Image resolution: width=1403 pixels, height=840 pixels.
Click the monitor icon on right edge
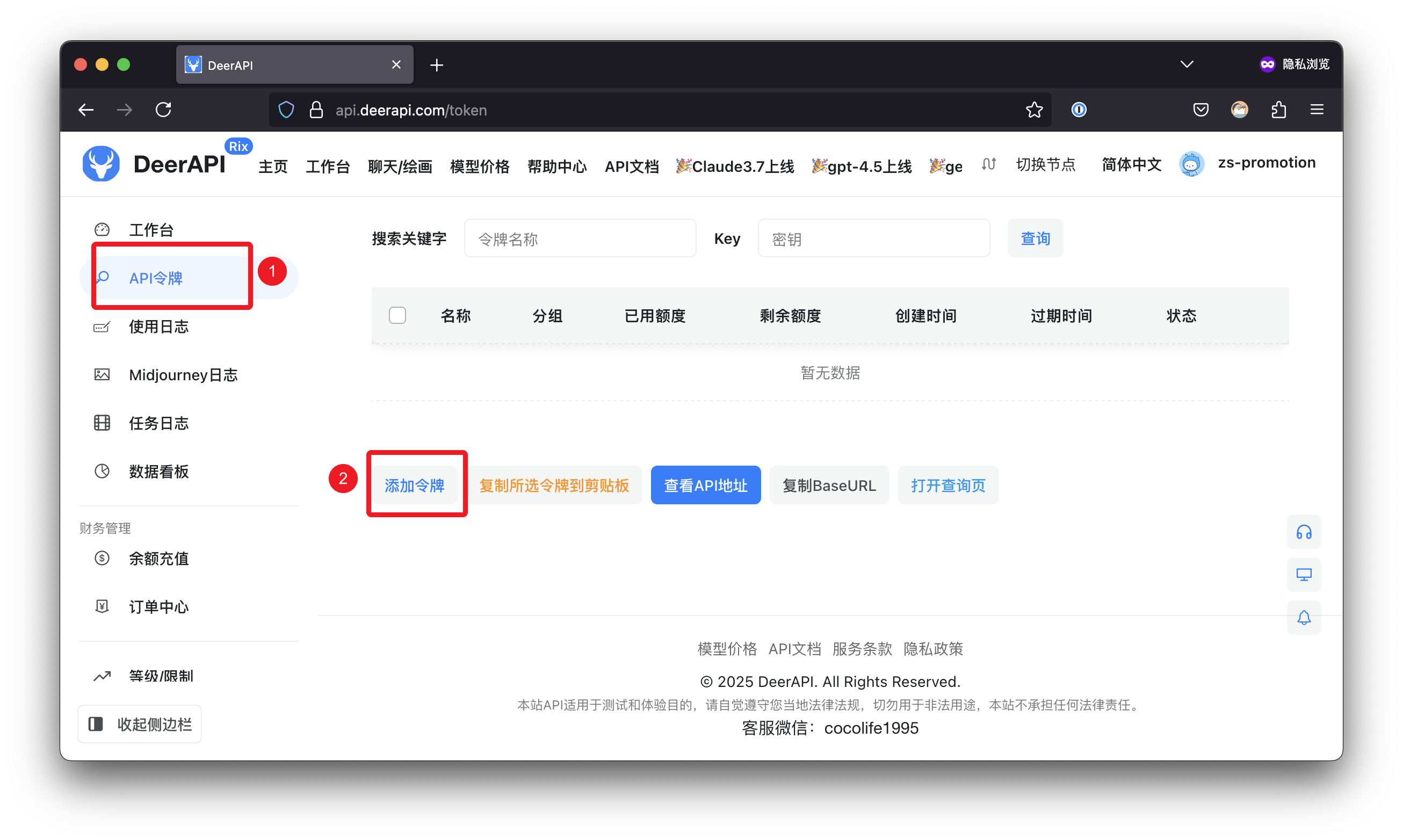pos(1304,575)
